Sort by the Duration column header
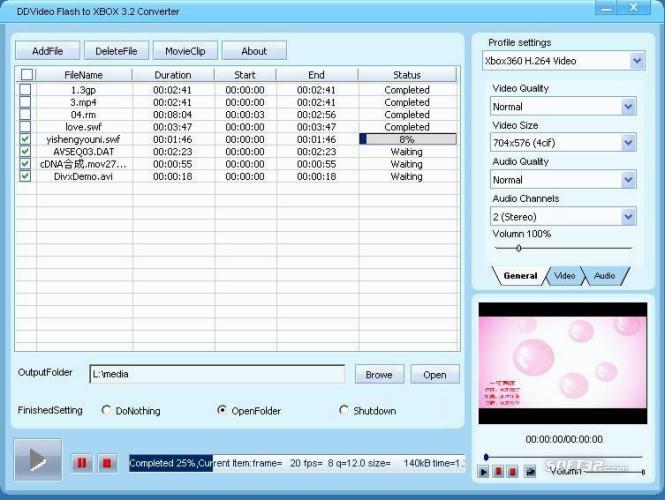 173,75
